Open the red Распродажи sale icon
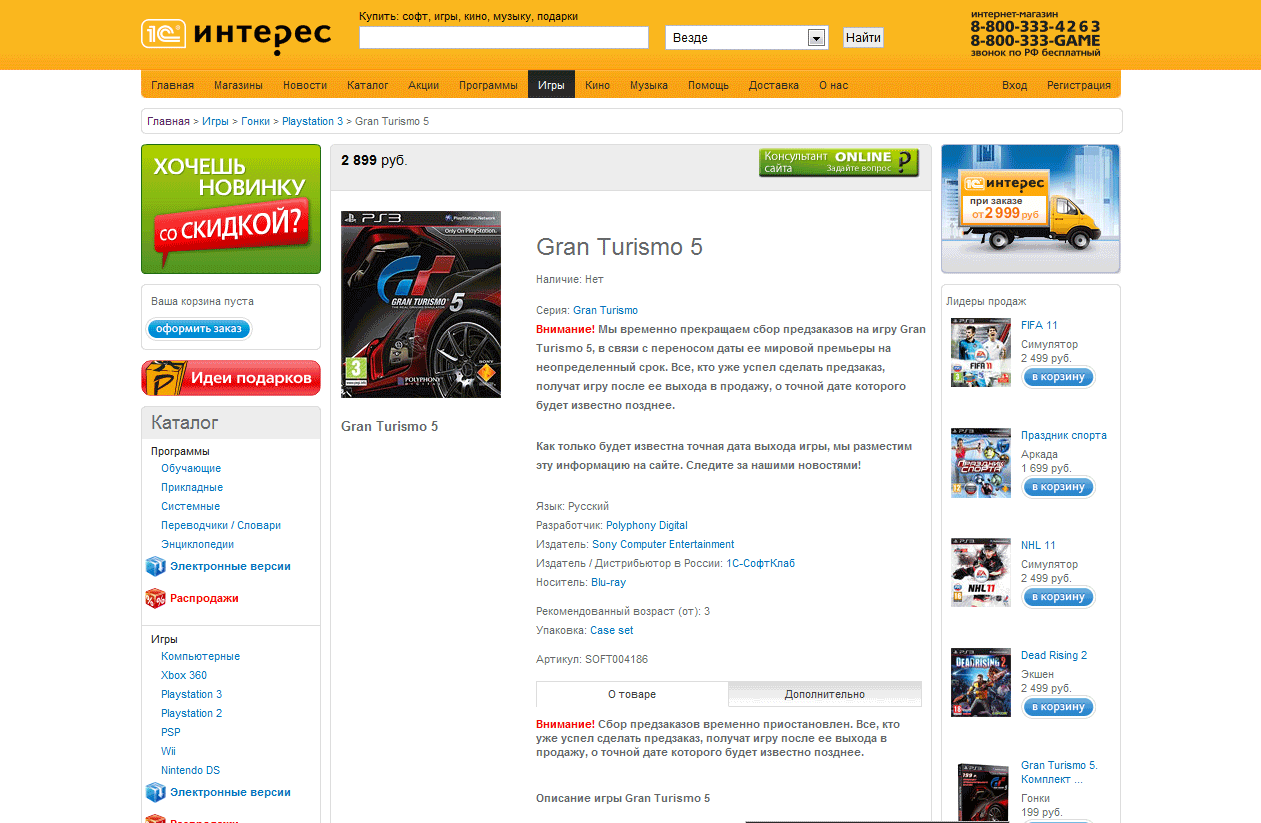The height and width of the screenshot is (823, 1261). [155, 598]
